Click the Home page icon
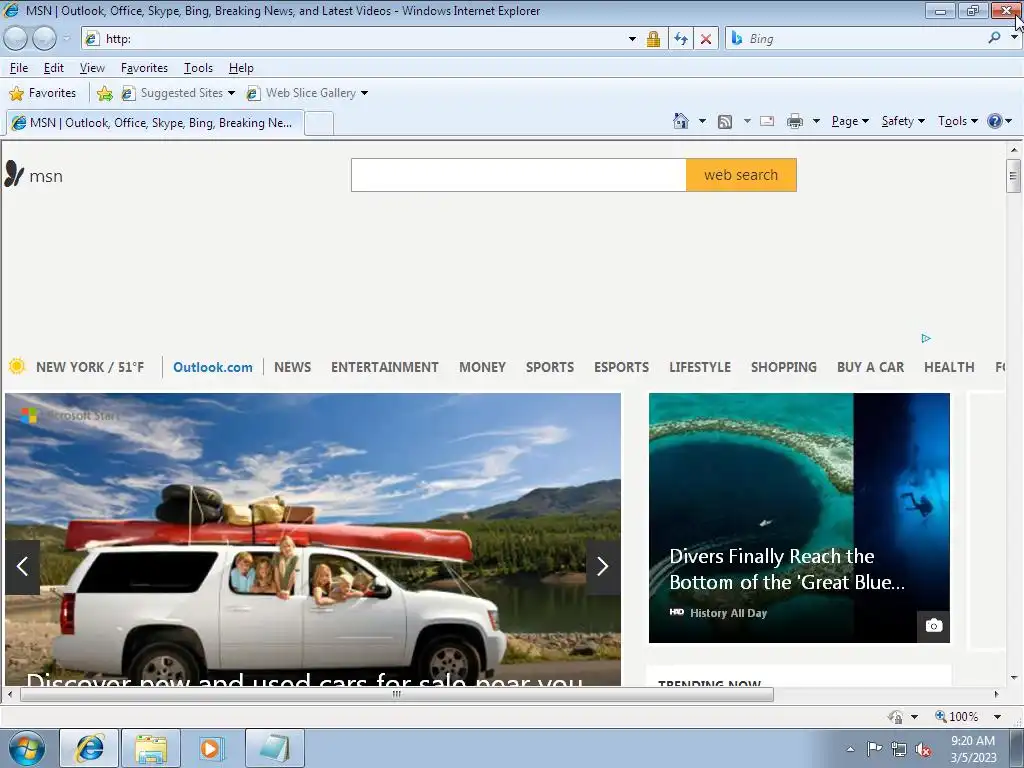This screenshot has width=1024, height=768. [x=680, y=121]
